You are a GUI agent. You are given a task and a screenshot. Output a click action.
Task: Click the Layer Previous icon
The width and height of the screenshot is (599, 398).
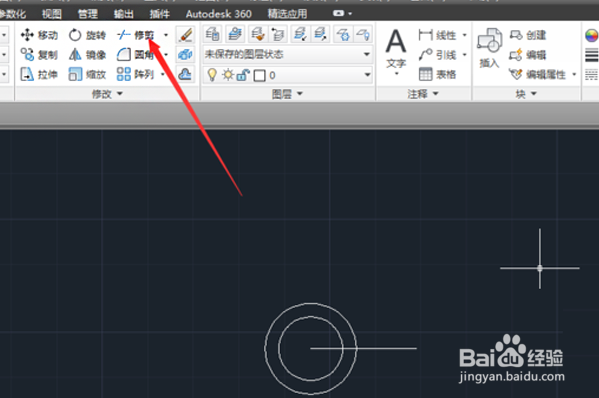(278, 34)
